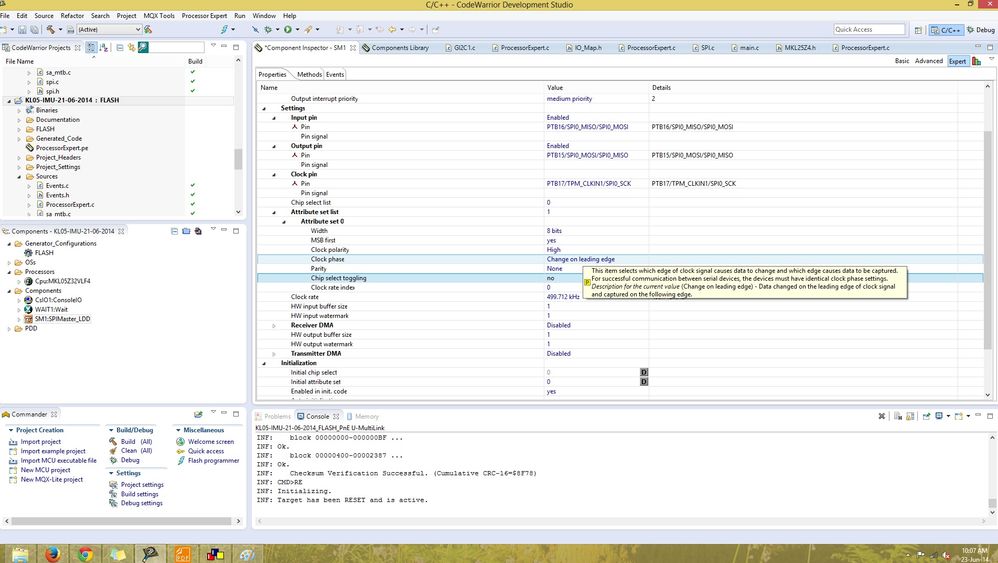This screenshot has width=998, height=563.
Task: Click the Clear Console X icon
Action: 882,416
